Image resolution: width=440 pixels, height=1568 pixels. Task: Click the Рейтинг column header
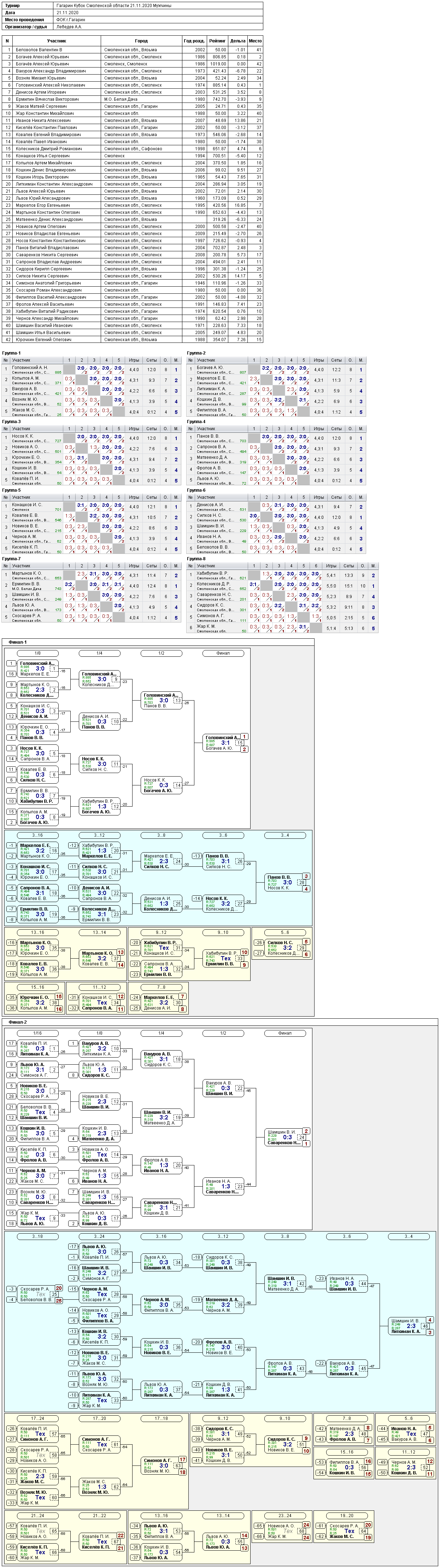[217, 41]
